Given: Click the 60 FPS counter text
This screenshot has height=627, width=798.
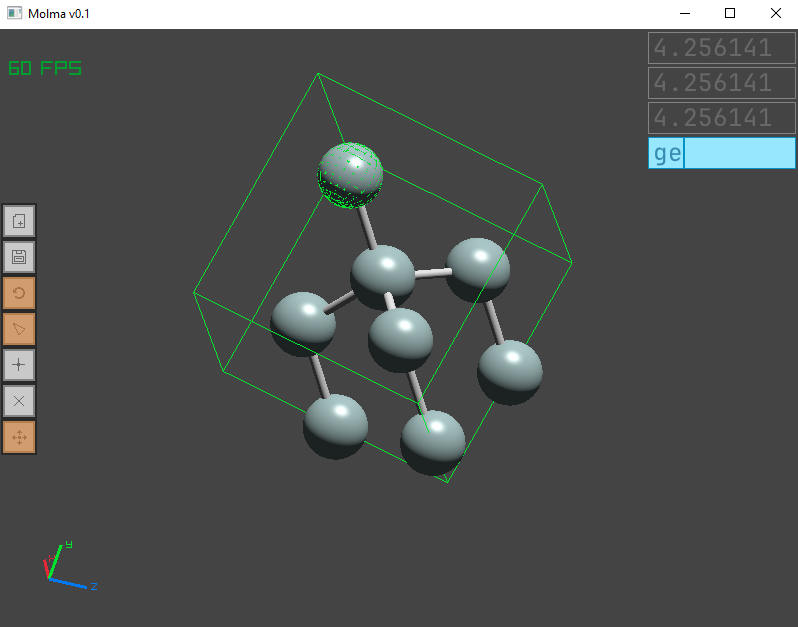Looking at the screenshot, I should click(45, 68).
